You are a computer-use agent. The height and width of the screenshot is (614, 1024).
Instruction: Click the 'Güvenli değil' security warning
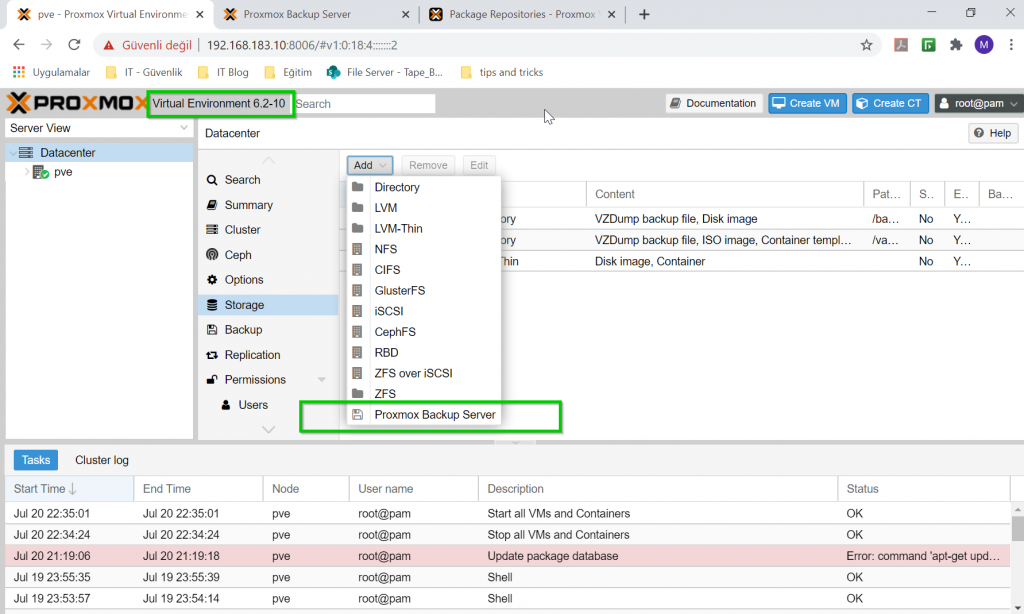[147, 45]
